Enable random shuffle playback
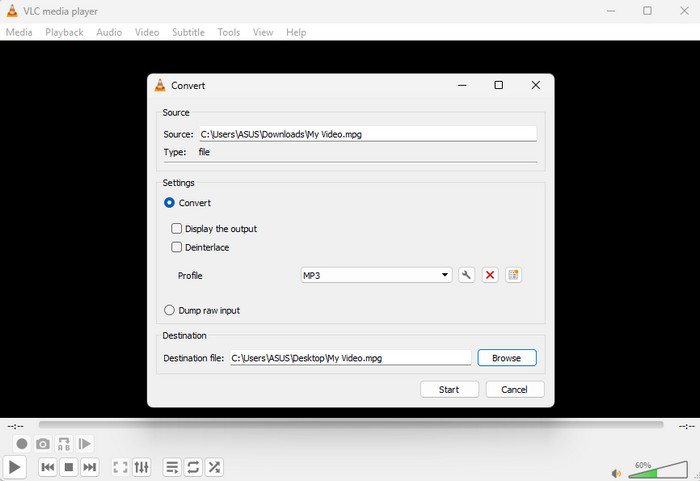This screenshot has height=481, width=700. tap(214, 467)
